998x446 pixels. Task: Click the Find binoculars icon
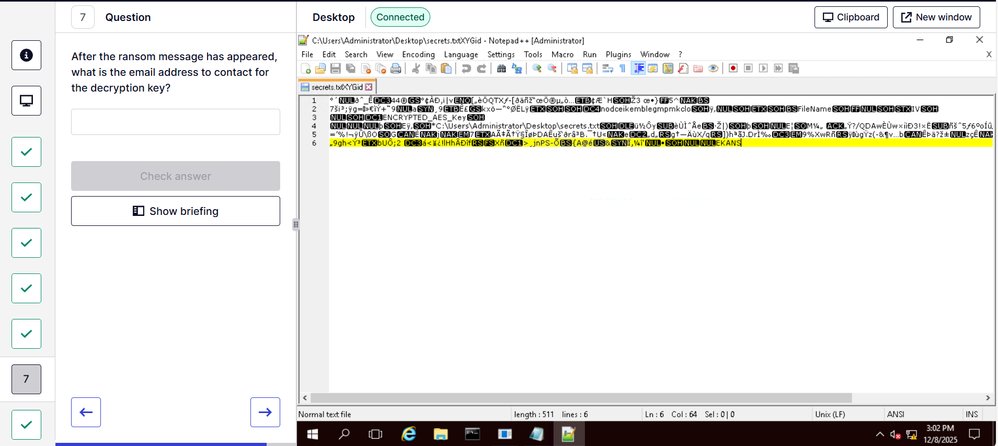(x=501, y=69)
